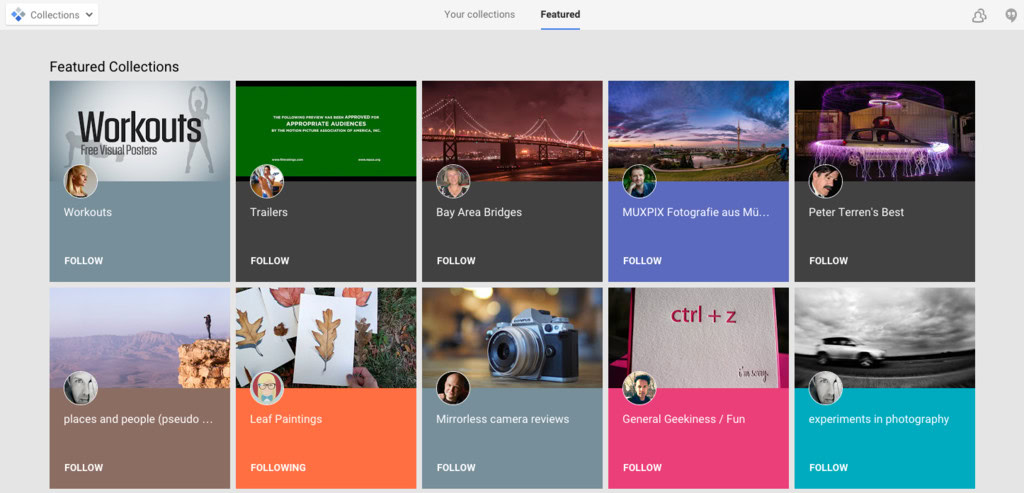Select the Featured tab
Image resolution: width=1024 pixels, height=493 pixels.
pyautogui.click(x=560, y=14)
